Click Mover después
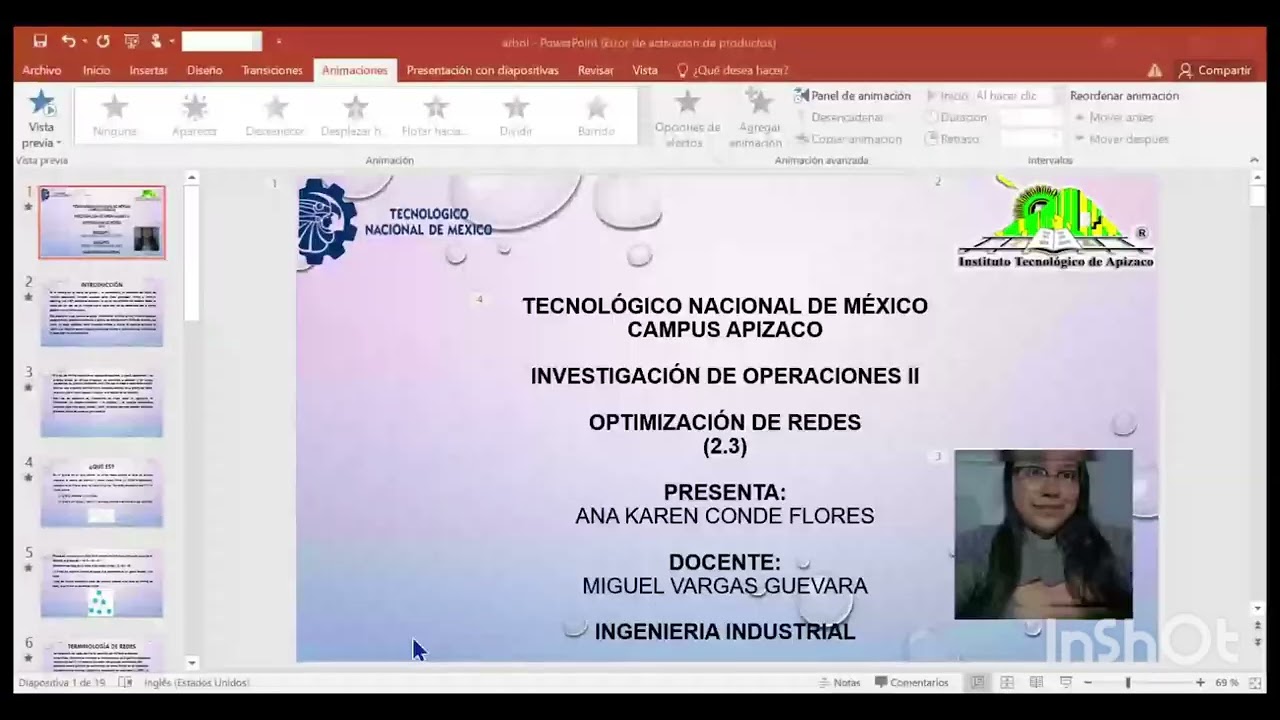1280x720 pixels. pyautogui.click(x=1121, y=139)
